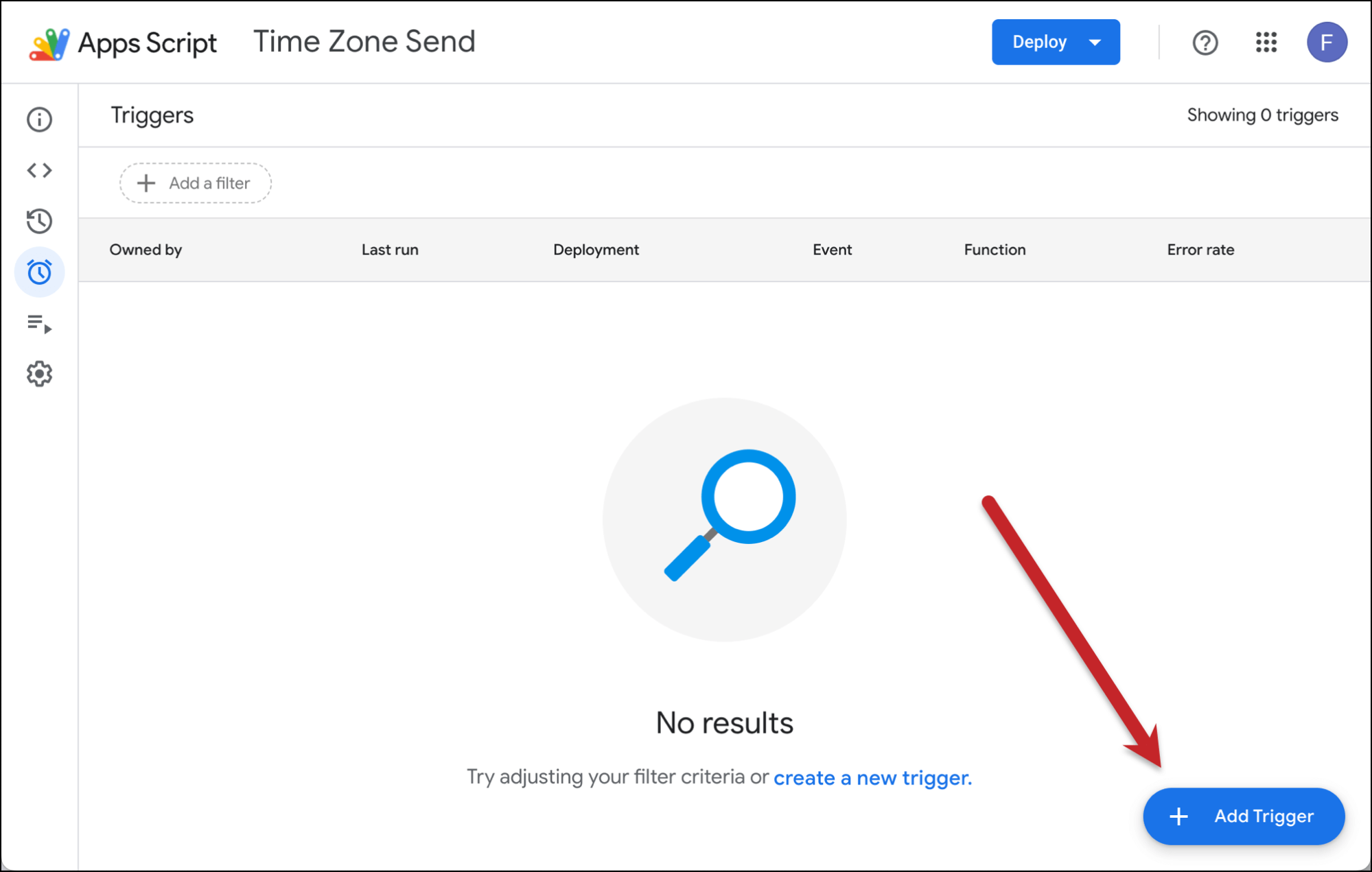Open Project Settings gear icon

click(39, 374)
